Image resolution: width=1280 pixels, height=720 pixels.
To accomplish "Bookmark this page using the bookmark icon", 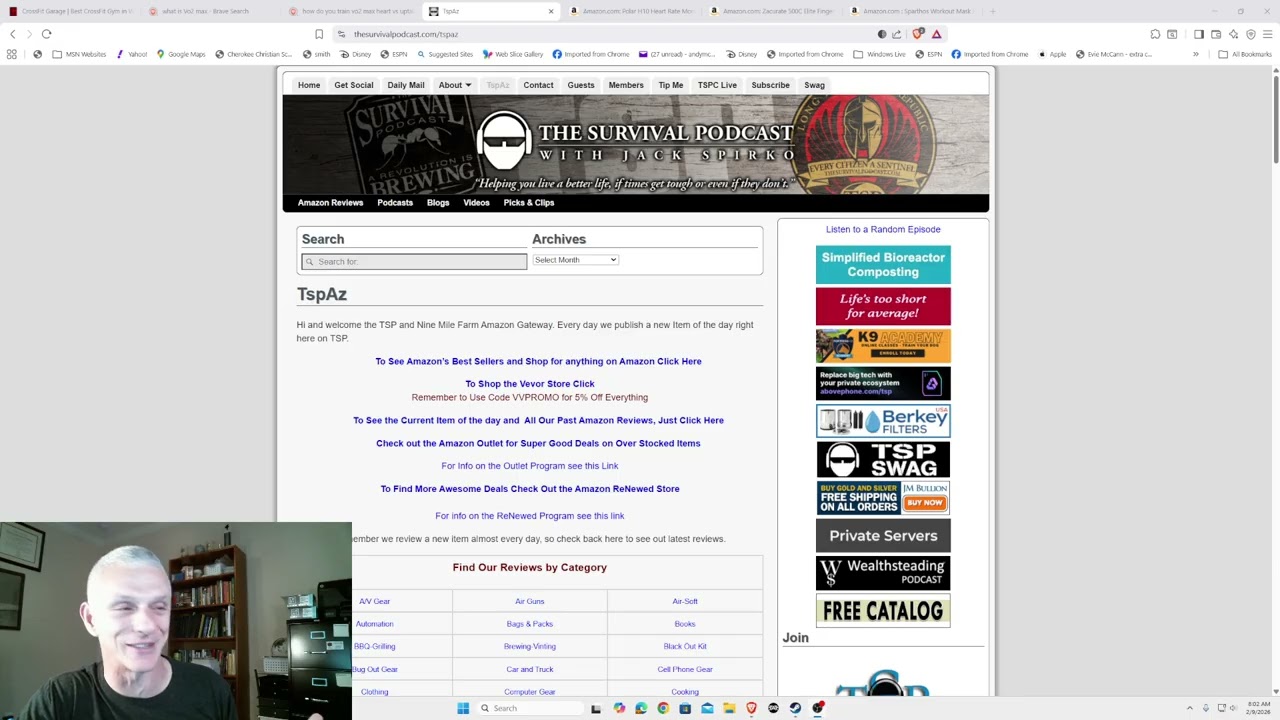I will click(x=319, y=34).
